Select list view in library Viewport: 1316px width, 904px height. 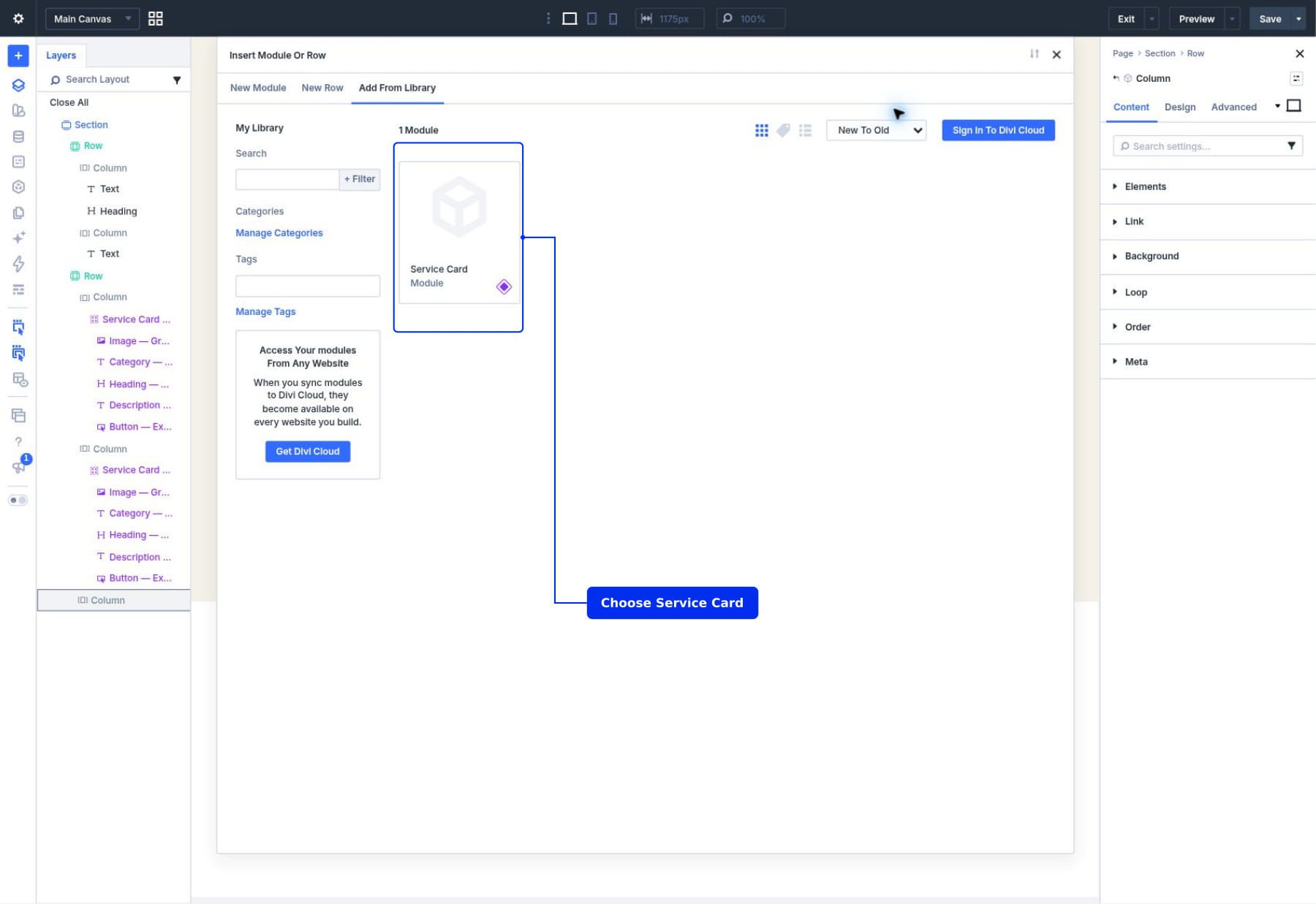pos(805,130)
